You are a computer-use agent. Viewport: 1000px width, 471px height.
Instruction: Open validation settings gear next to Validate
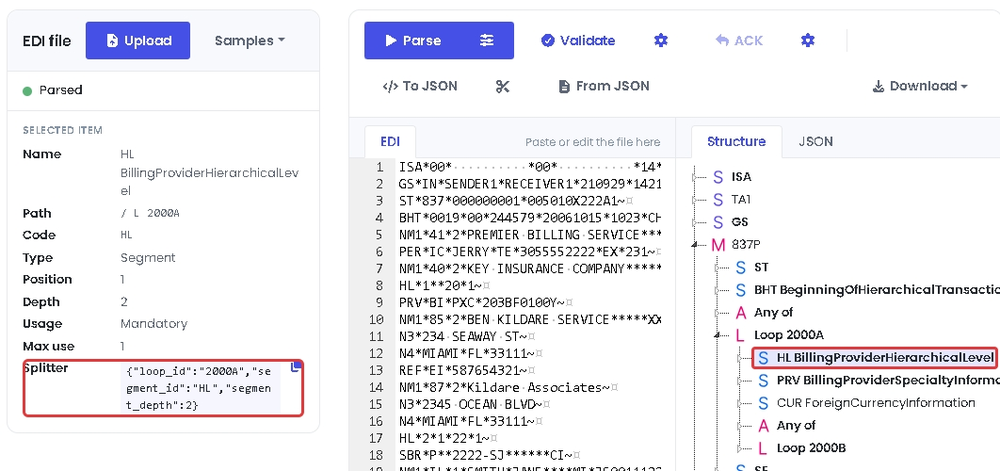661,41
